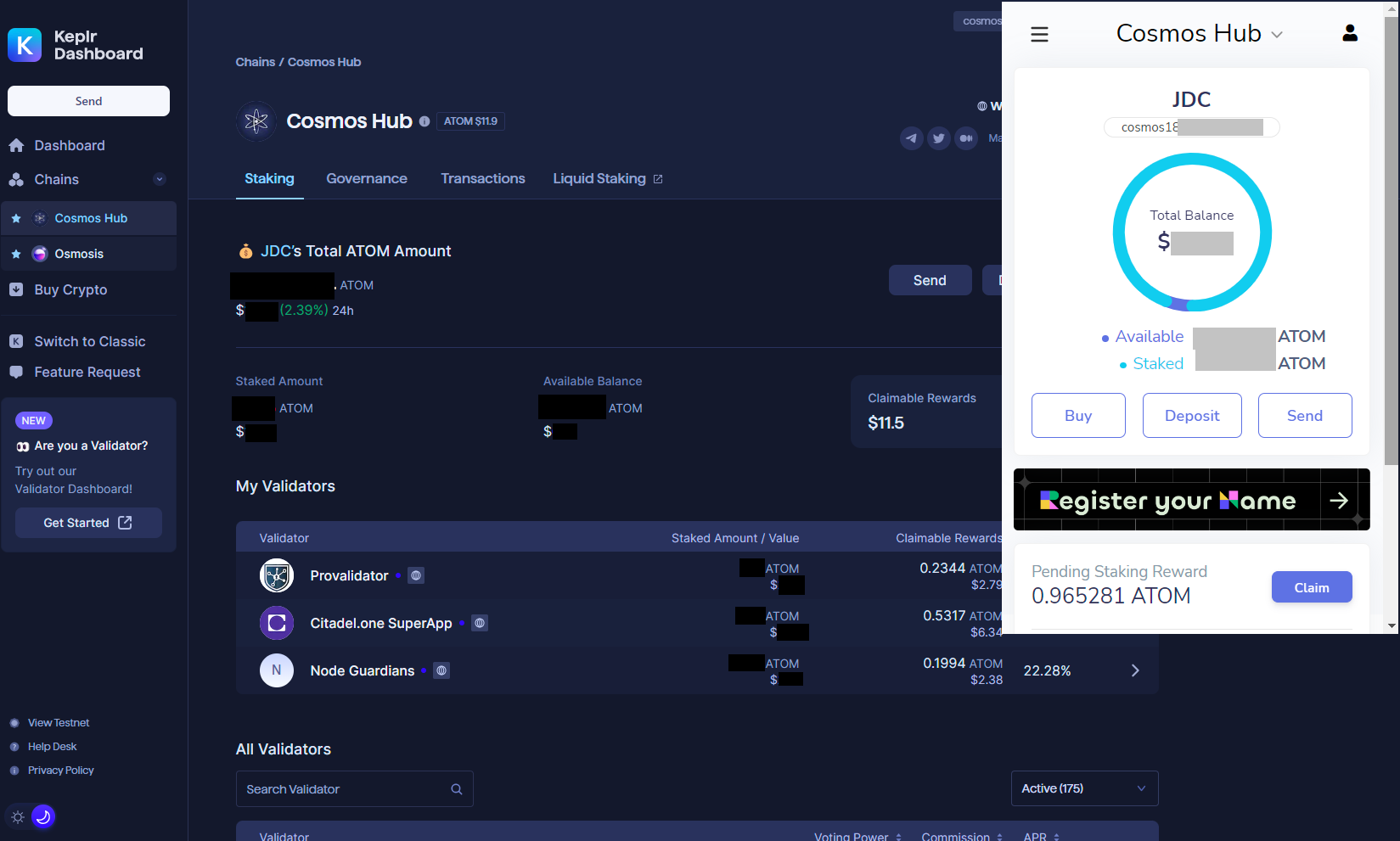Open the Telegram link icon
Screen dimensions: 1400x841
click(x=911, y=137)
